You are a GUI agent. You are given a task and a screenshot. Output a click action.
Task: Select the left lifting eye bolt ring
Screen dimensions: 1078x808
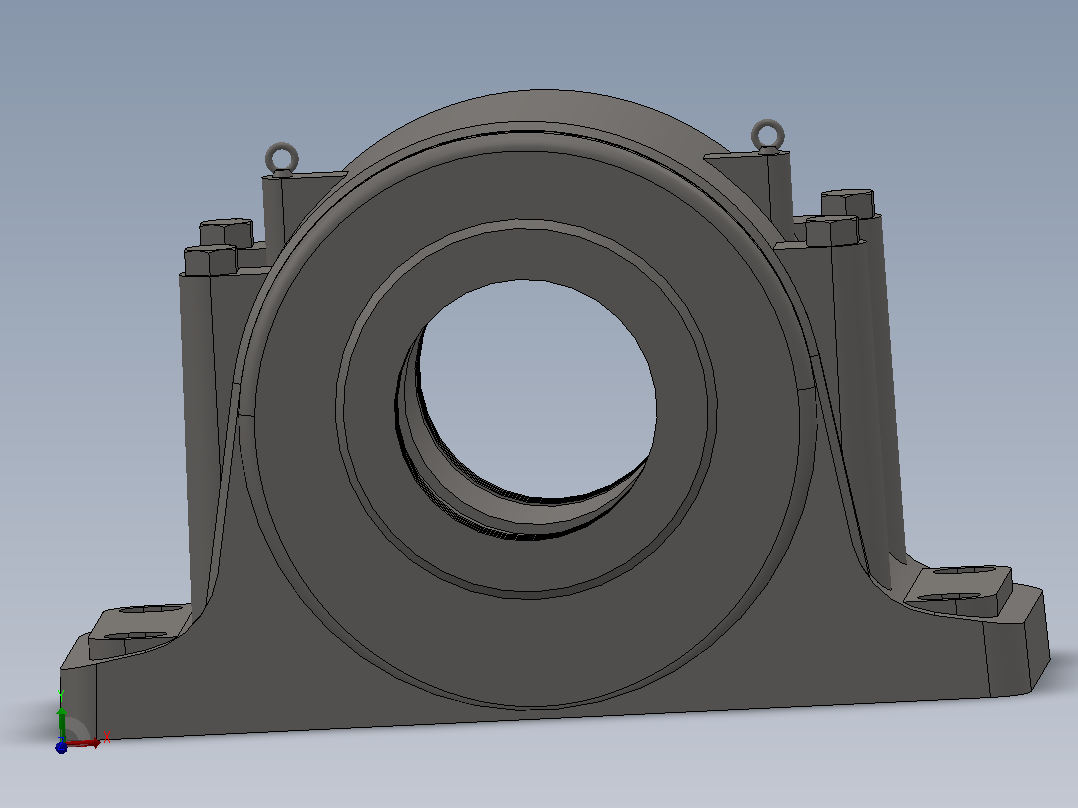point(281,159)
